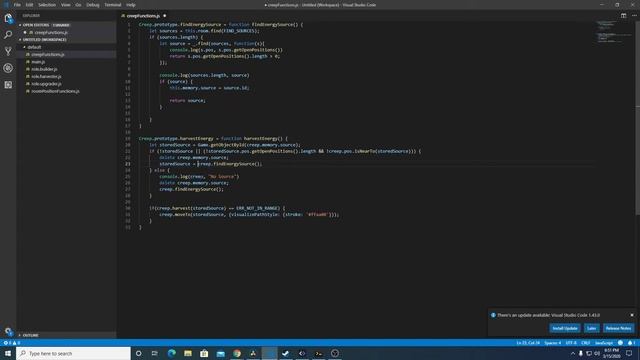Change indentation via Spaces: 4
640x360 pixels.
point(553,343)
